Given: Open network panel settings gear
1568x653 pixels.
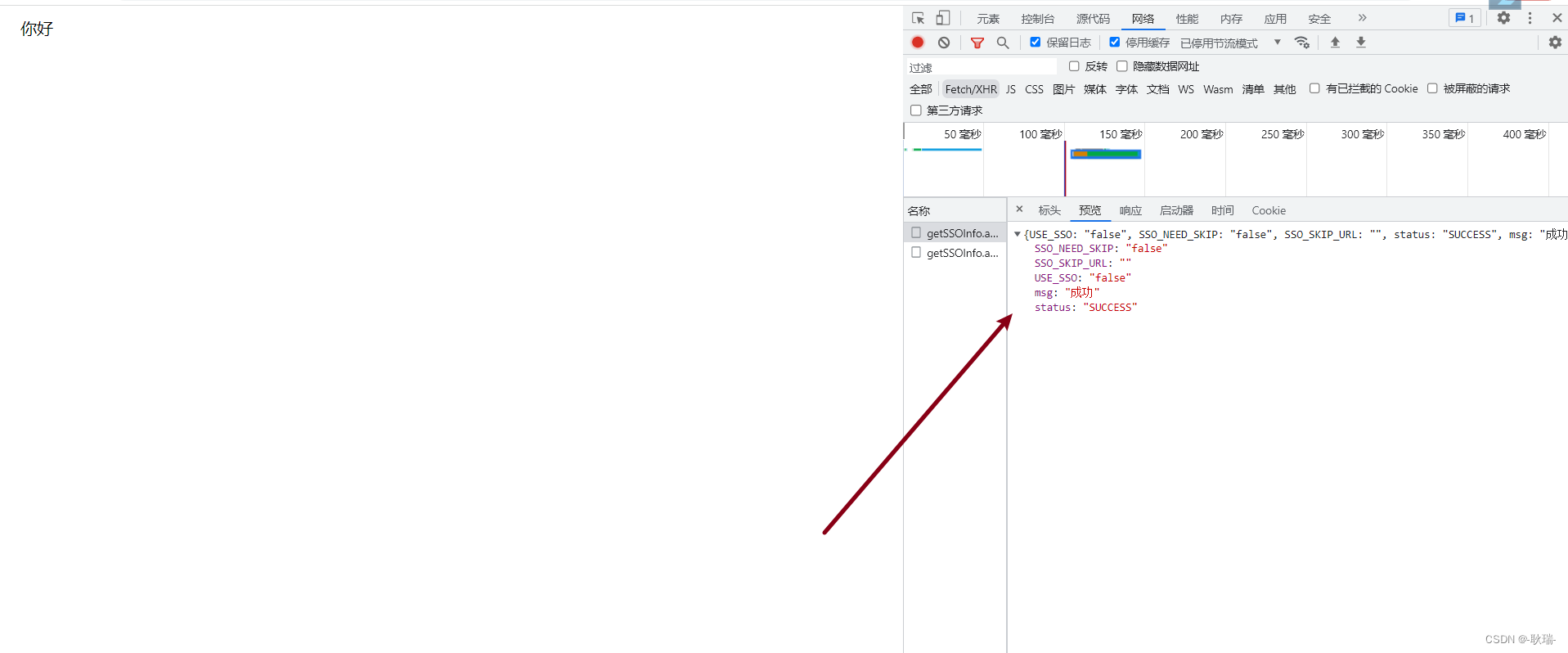Looking at the screenshot, I should pyautogui.click(x=1555, y=43).
